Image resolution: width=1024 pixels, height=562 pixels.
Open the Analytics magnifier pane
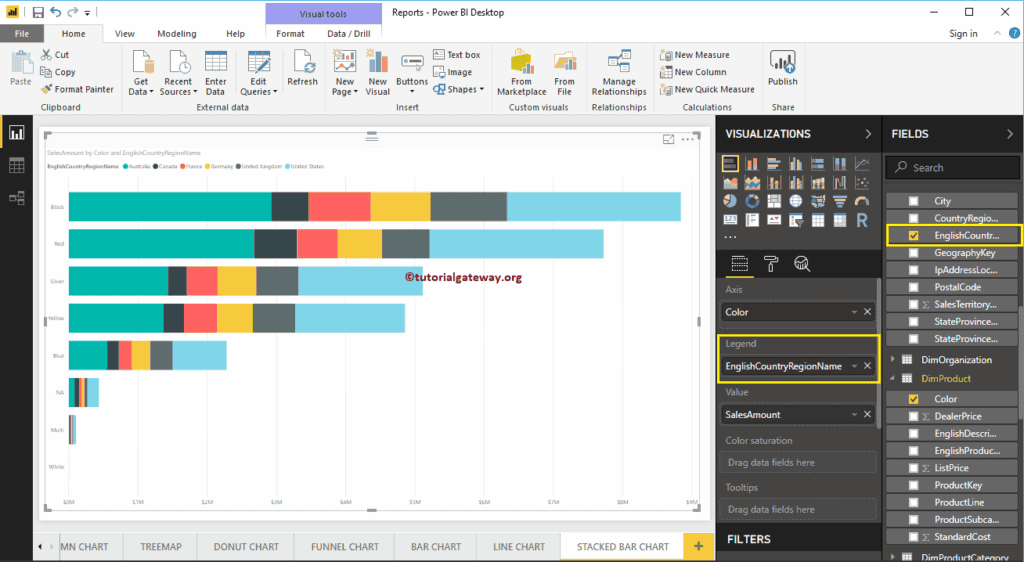click(802, 264)
